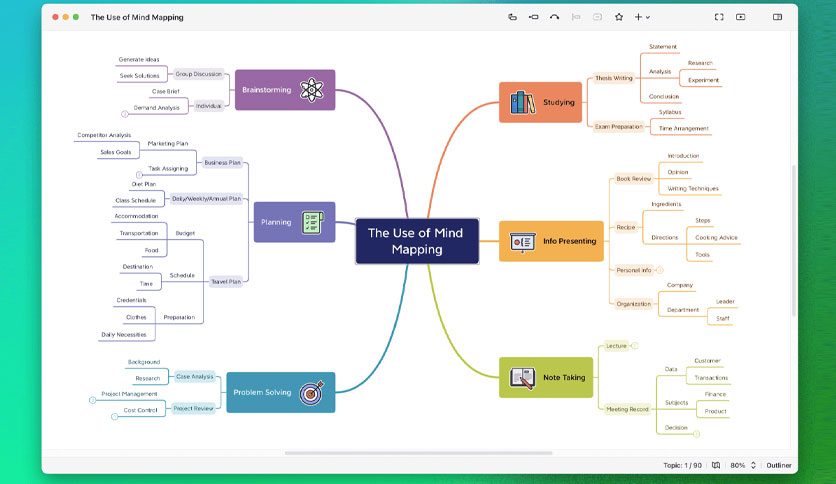
Task: Expand the Task Assigning collapsed branch
Action: 139,175
